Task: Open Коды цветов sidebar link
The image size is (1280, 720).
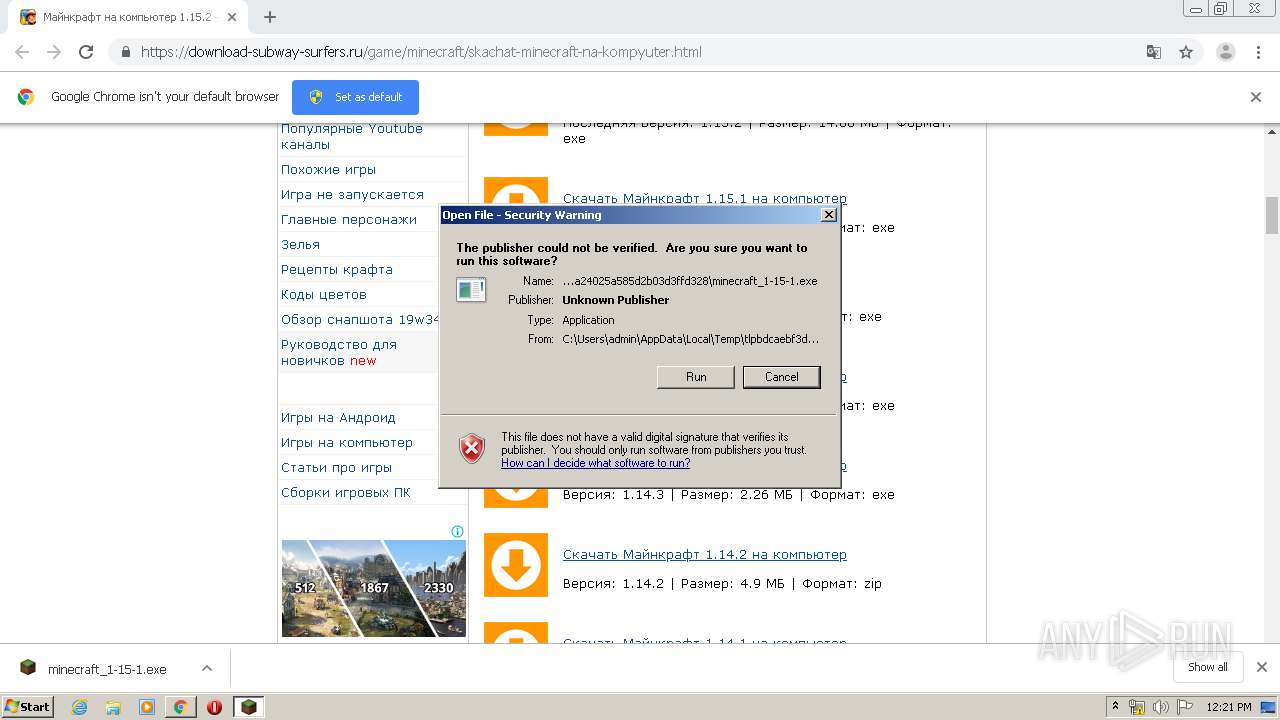Action: 324,294
